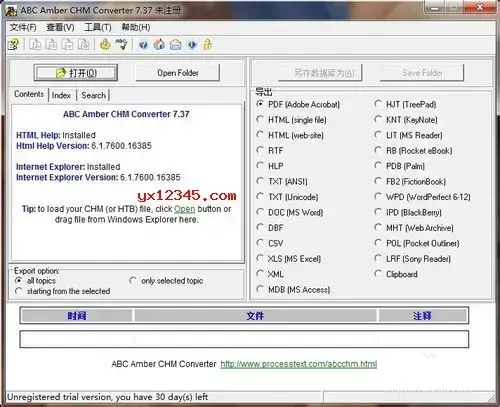Open the 工具(T) menu
The height and width of the screenshot is (407, 500).
pyautogui.click(x=98, y=27)
